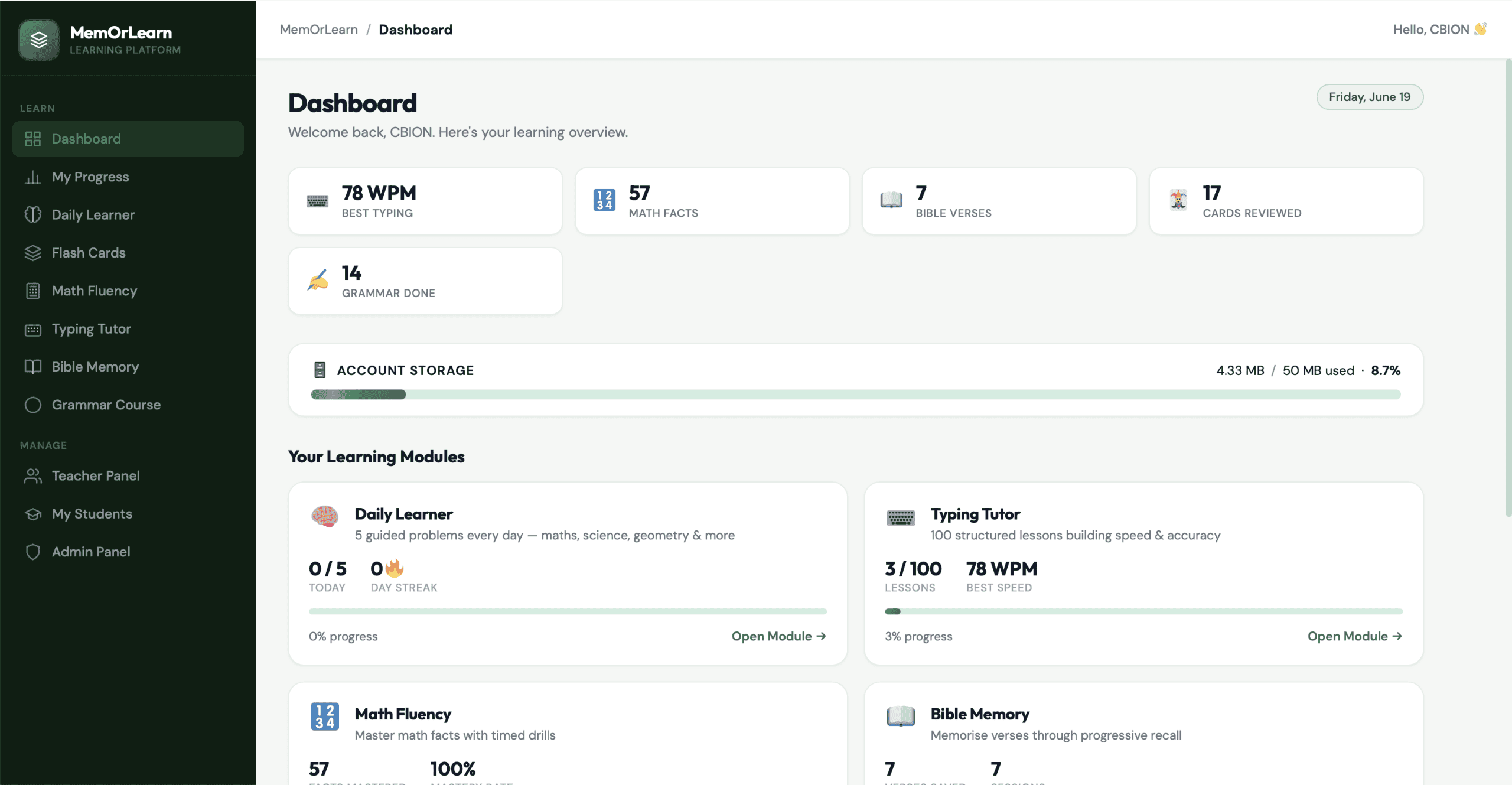
Task: Click the Math Fluency calculator icon in sidebar
Action: point(33,291)
